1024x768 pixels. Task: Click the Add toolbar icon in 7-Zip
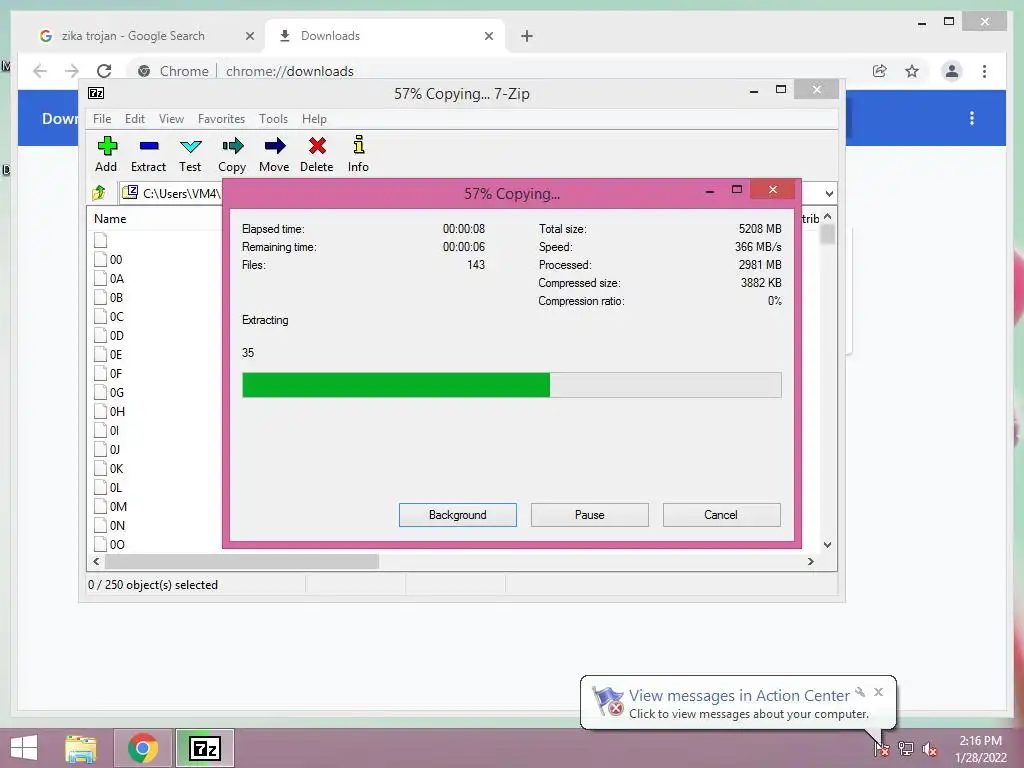coord(106,154)
